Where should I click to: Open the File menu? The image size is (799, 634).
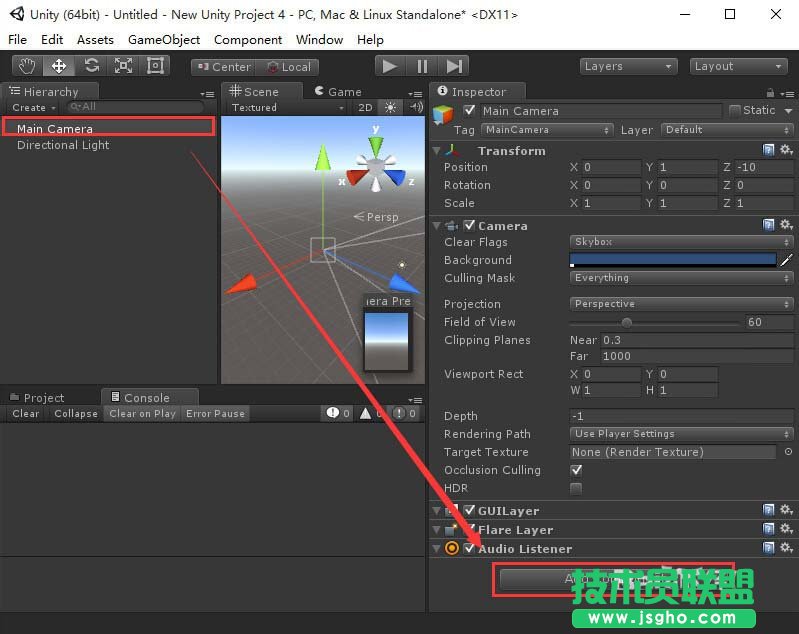pyautogui.click(x=17, y=40)
